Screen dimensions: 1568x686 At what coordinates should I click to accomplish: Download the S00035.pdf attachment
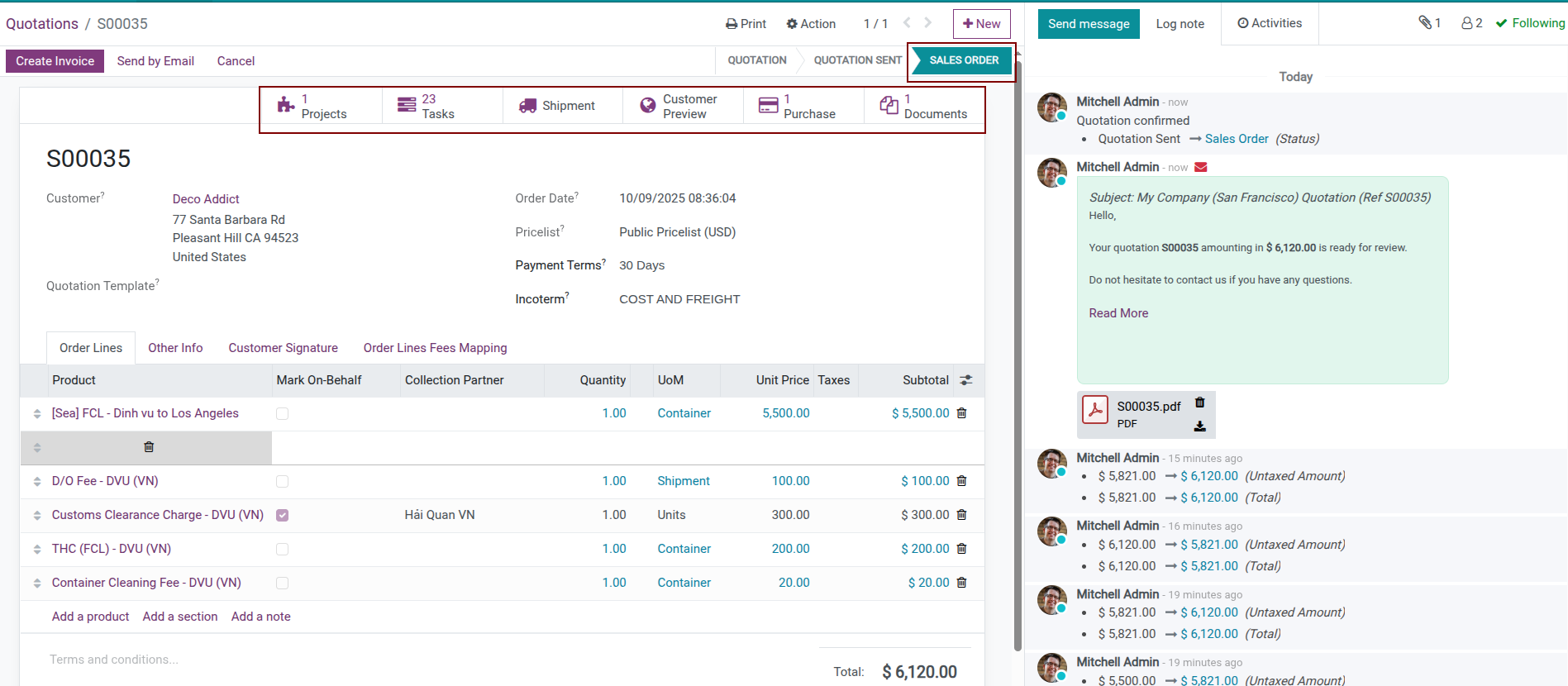[x=1199, y=426]
